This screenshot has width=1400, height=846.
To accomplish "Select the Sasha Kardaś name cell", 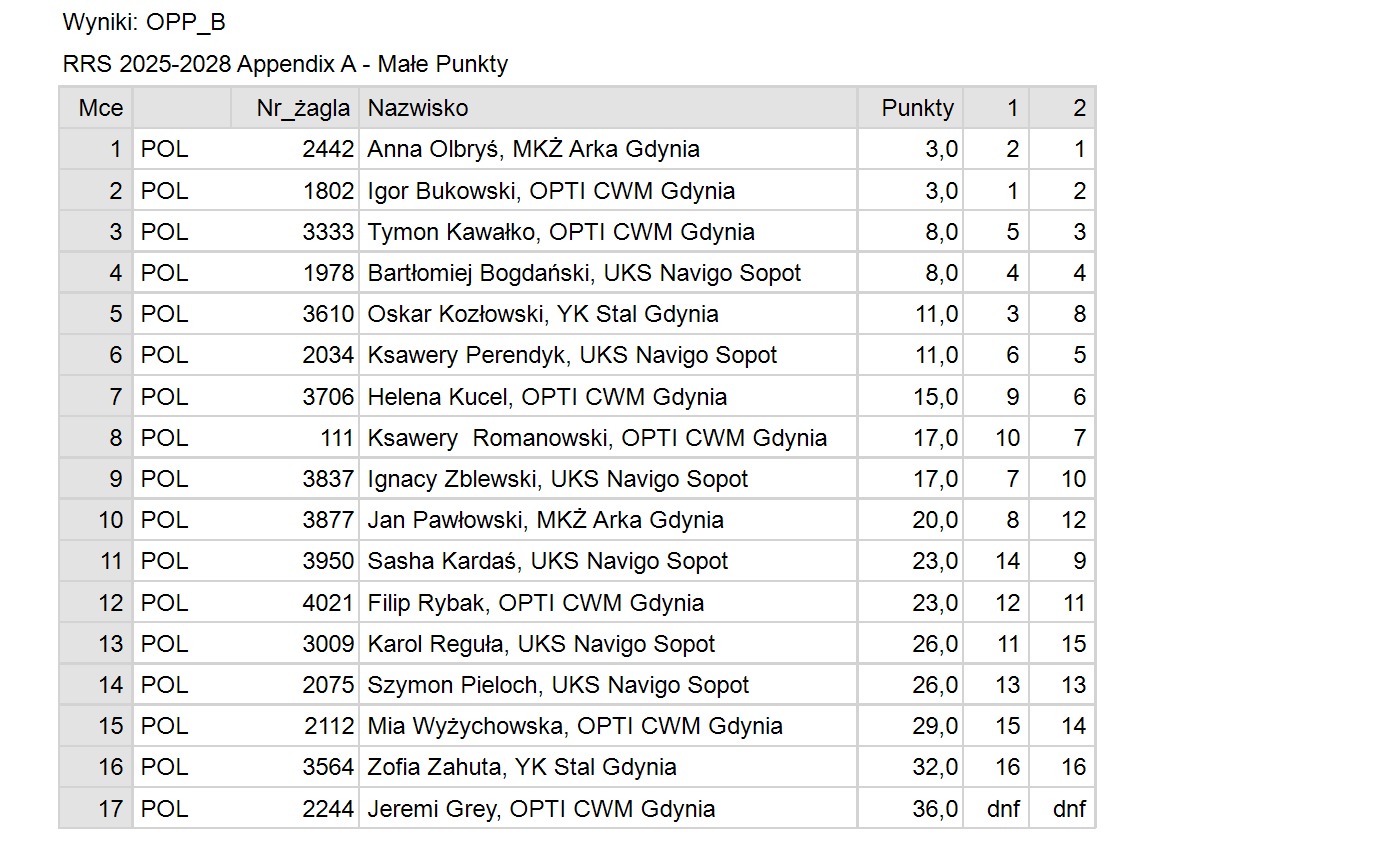I will tap(608, 561).
